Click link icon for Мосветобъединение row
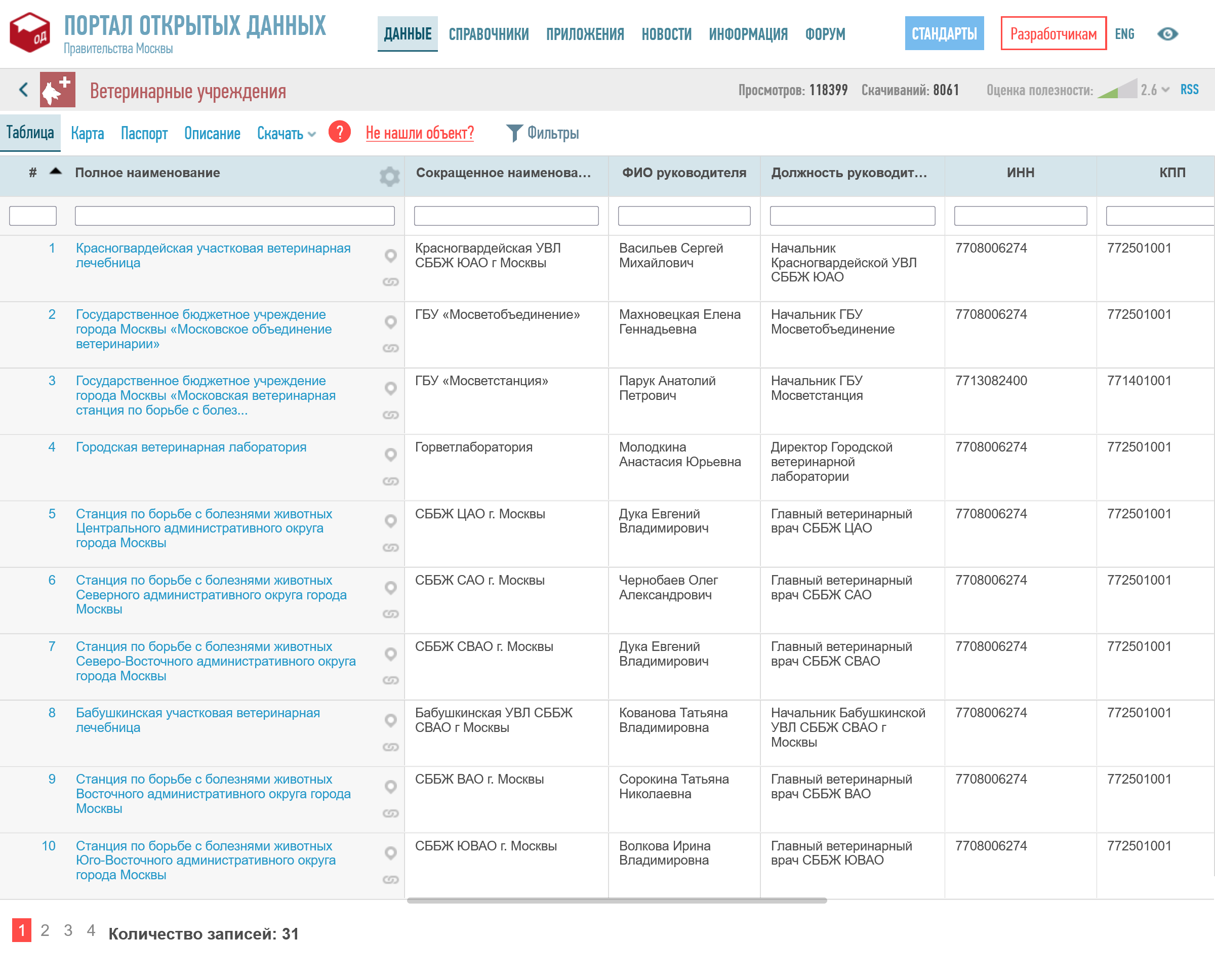Viewport: 1215px width, 980px height. 391,348
